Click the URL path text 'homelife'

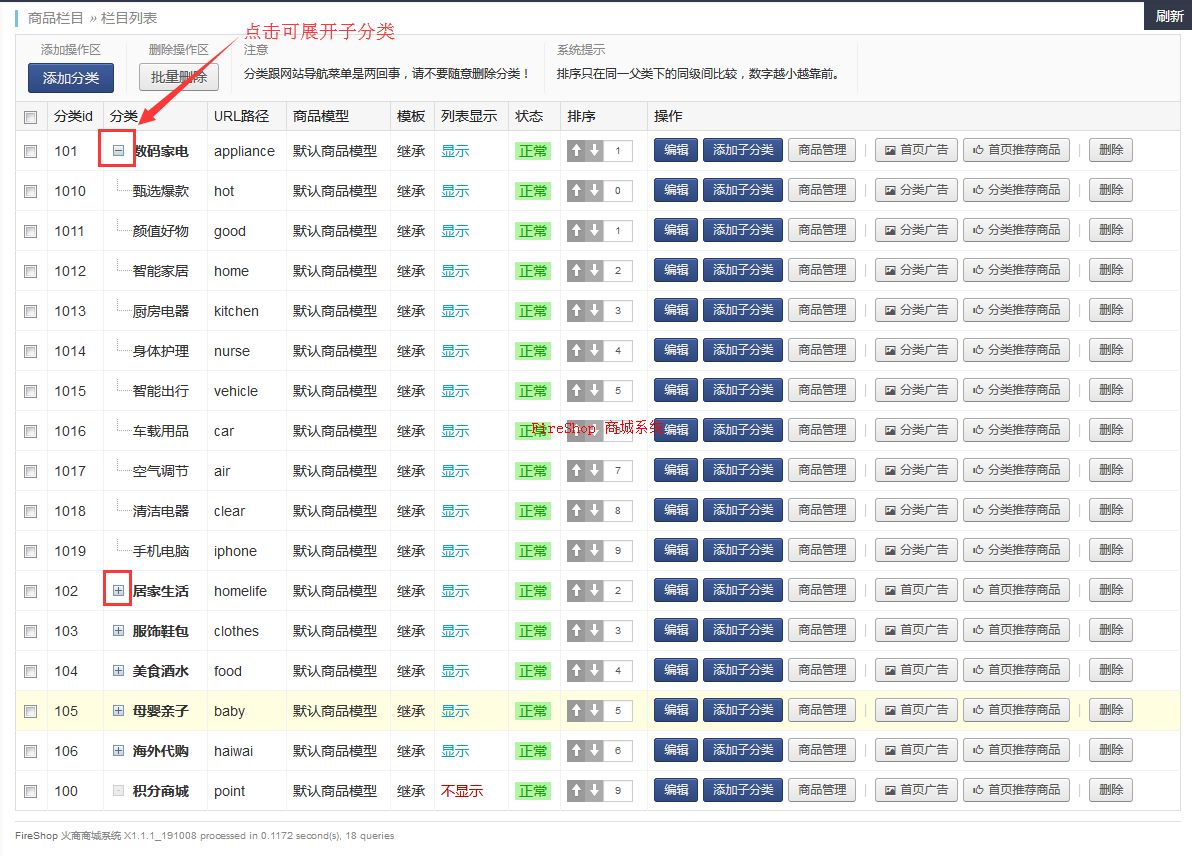pos(240,591)
